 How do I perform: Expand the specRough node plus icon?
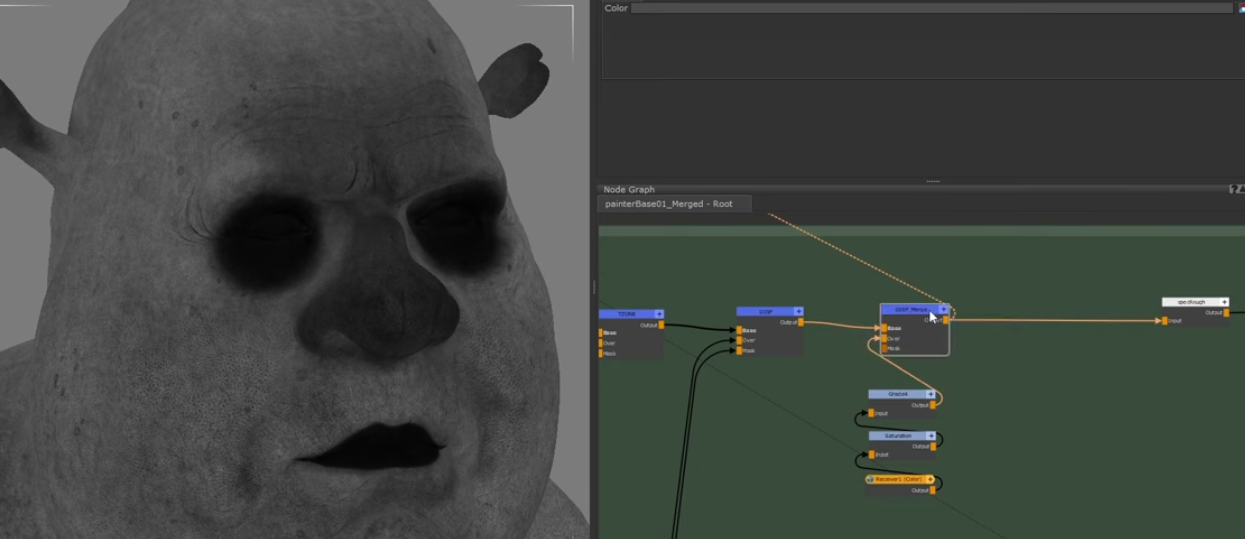point(1224,302)
